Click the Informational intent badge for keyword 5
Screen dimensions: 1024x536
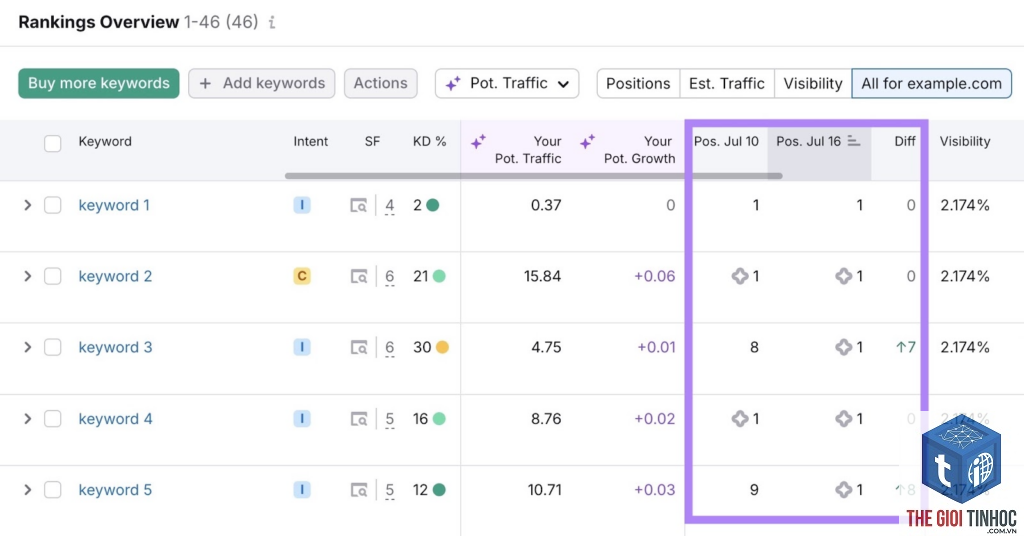click(x=302, y=490)
